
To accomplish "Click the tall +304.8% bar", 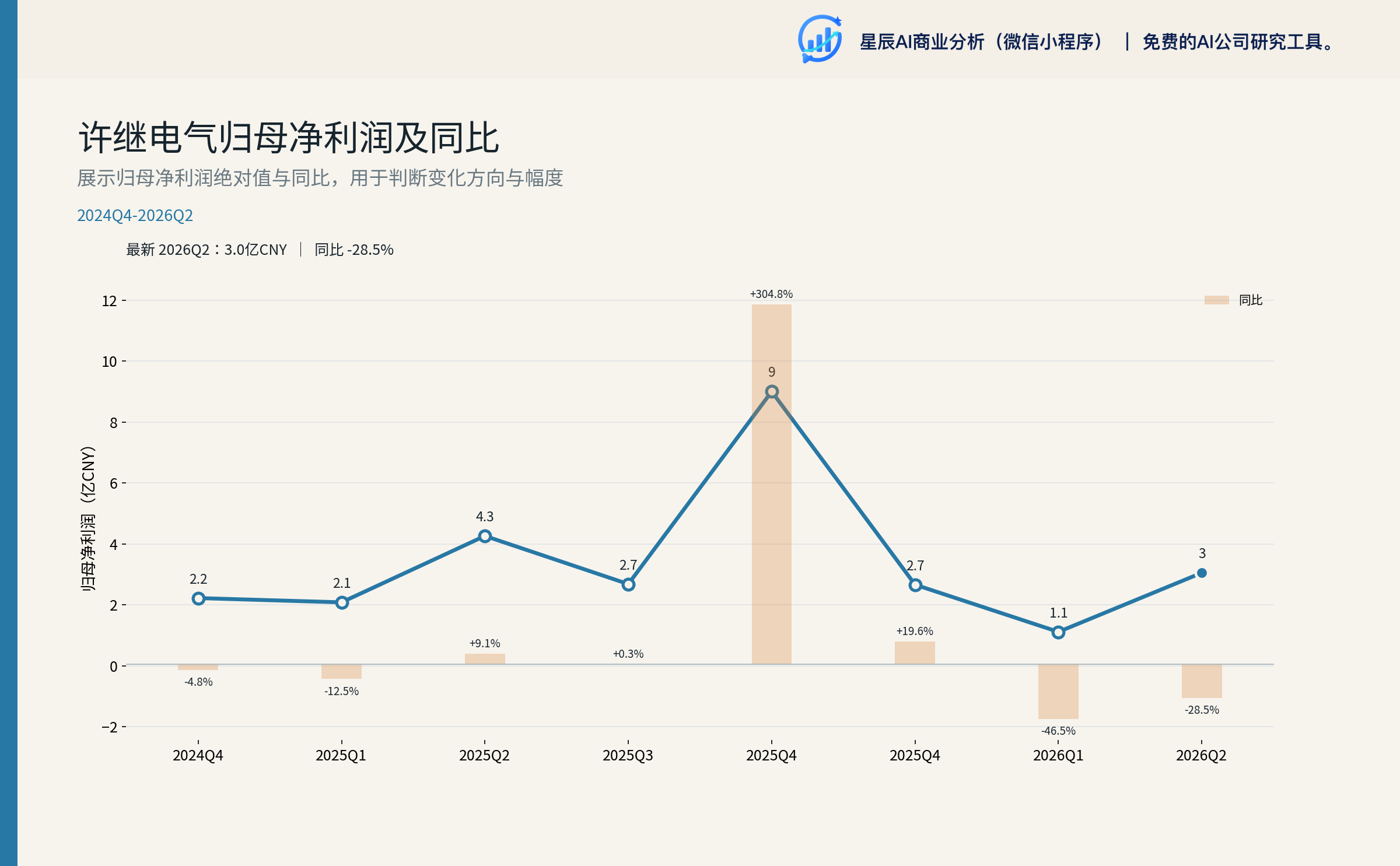I will [771, 484].
